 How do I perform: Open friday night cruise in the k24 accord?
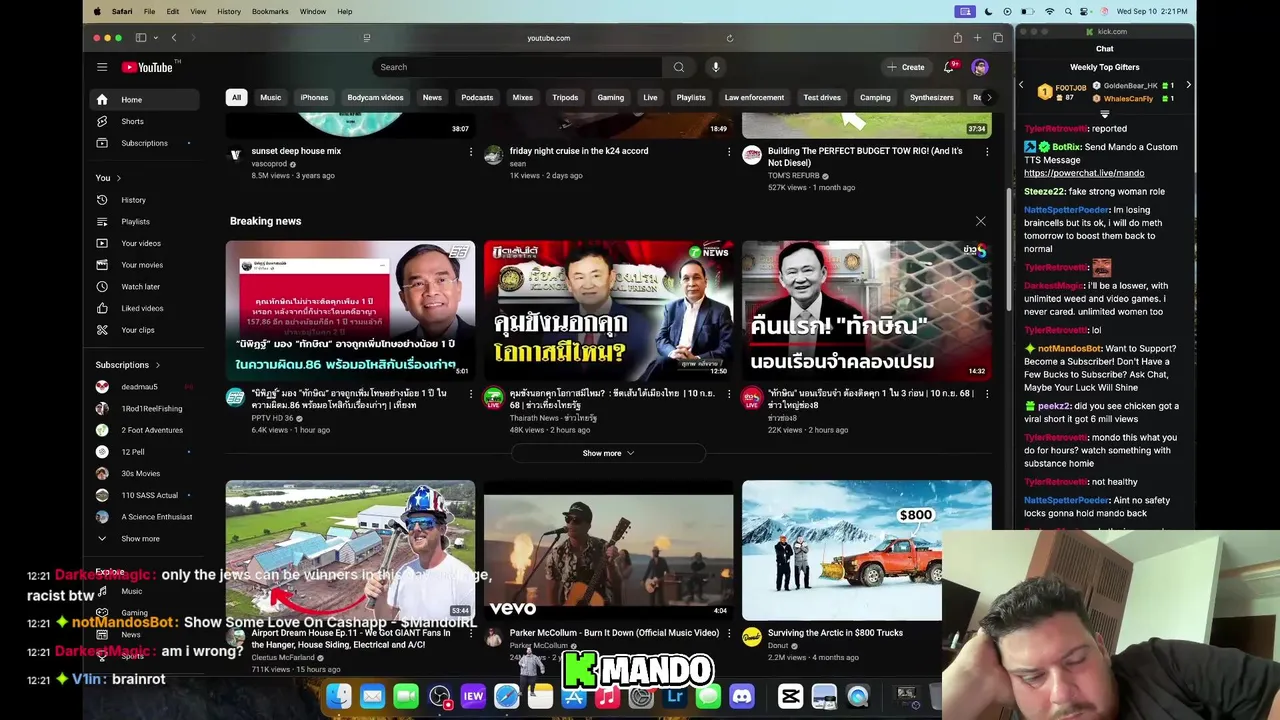579,151
